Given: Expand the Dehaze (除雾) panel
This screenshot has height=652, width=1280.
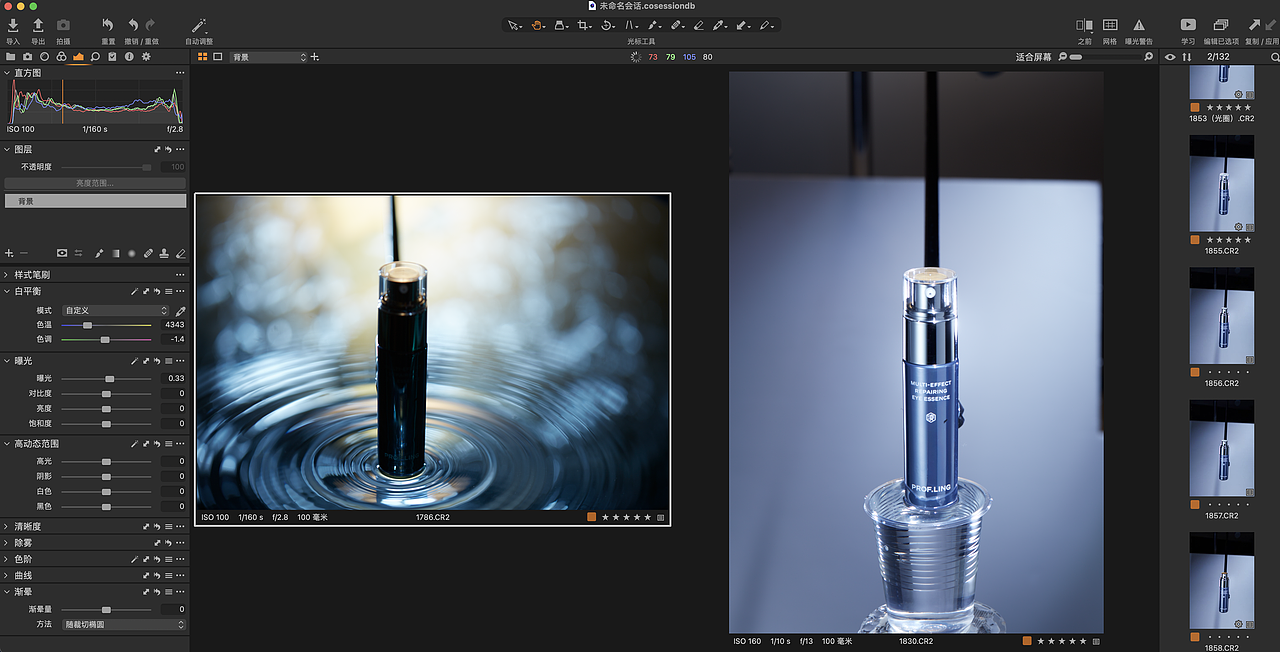Looking at the screenshot, I should [x=8, y=542].
